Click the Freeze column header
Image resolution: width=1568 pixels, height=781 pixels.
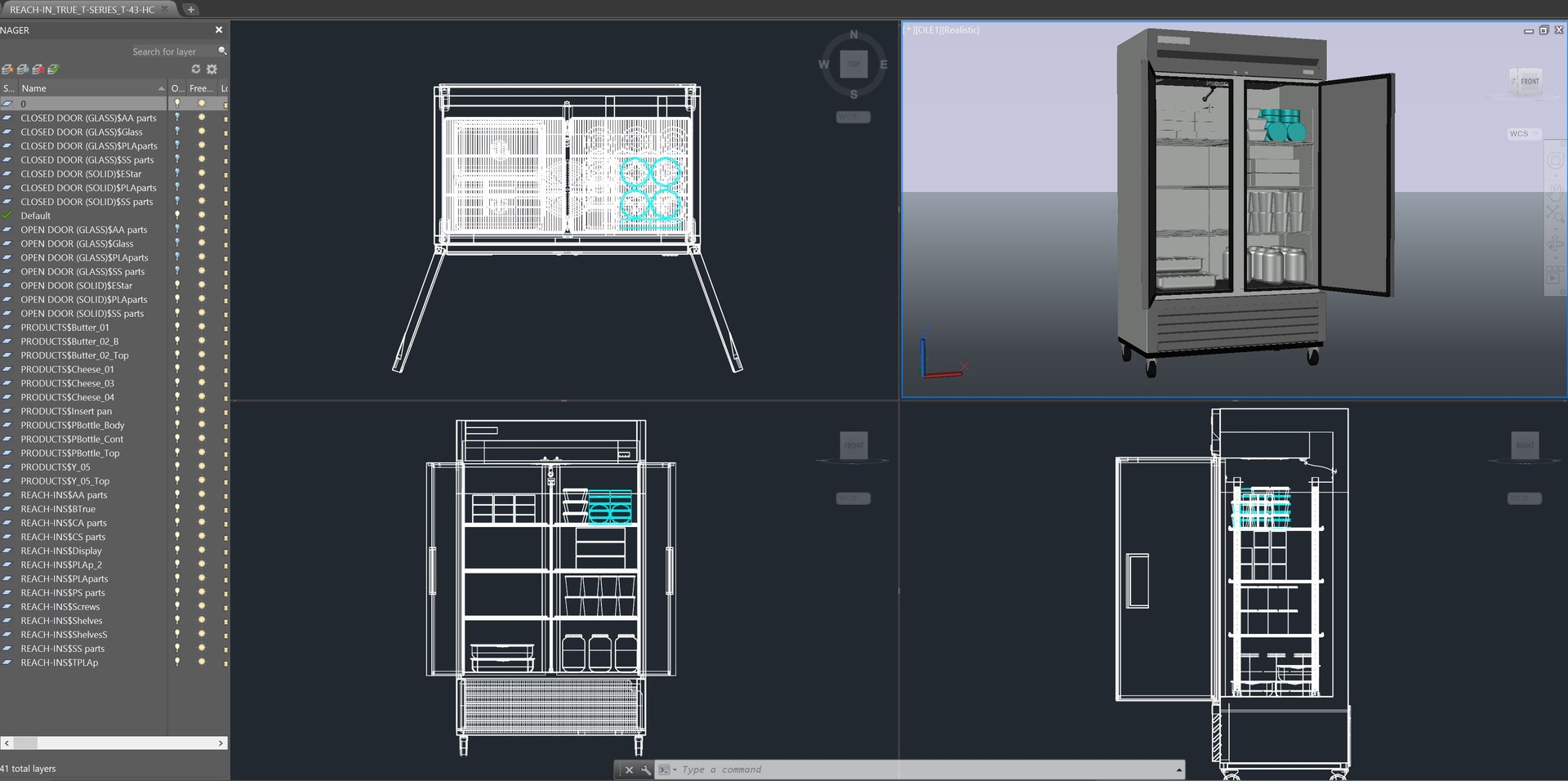pyautogui.click(x=202, y=88)
